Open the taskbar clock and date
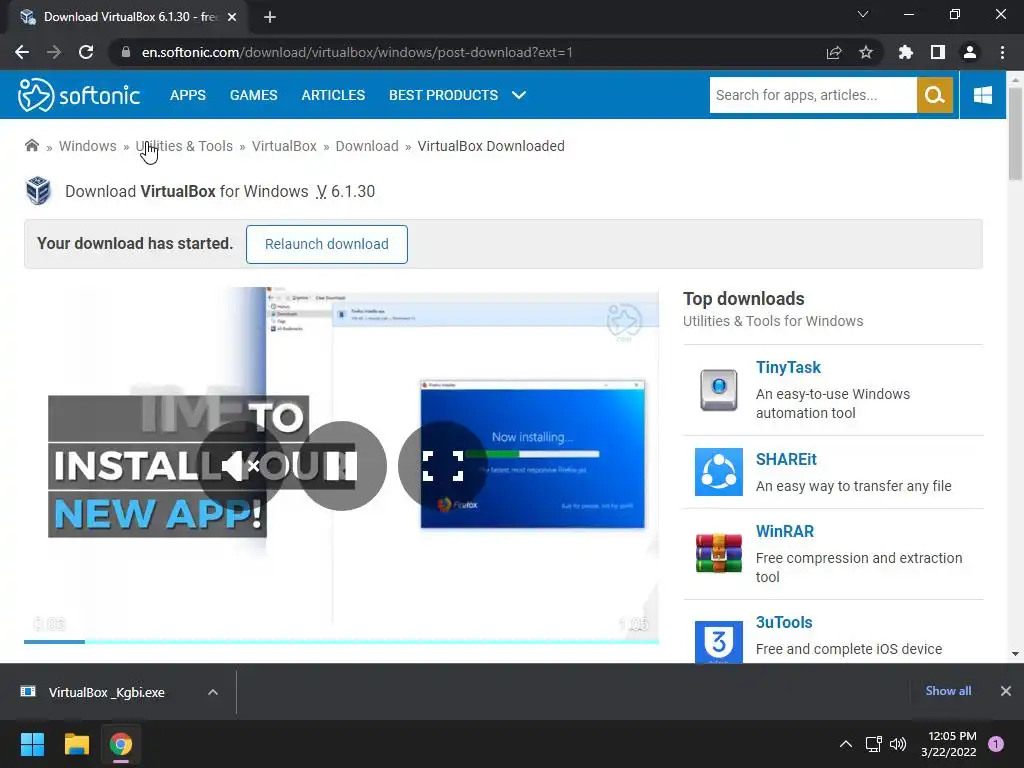 [949, 744]
